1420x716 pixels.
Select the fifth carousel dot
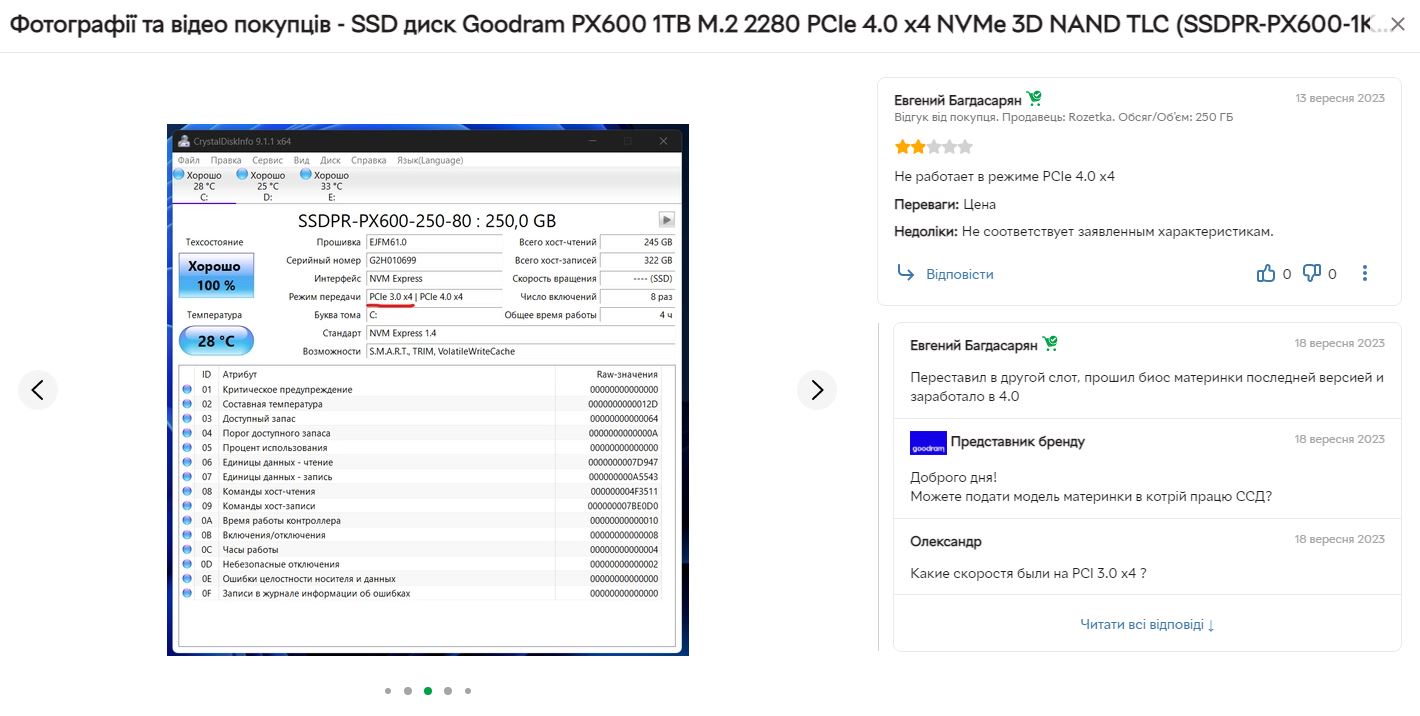(468, 691)
